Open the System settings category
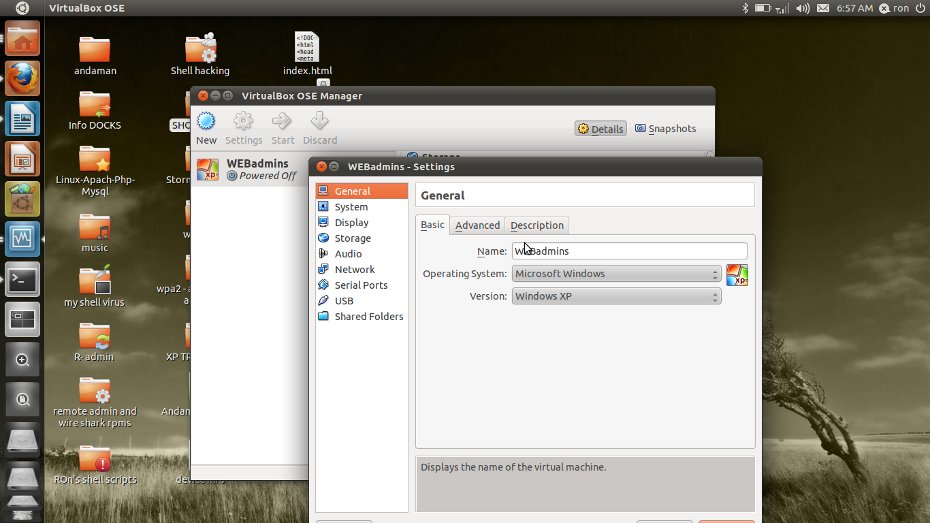Image resolution: width=930 pixels, height=523 pixels. [362, 206]
